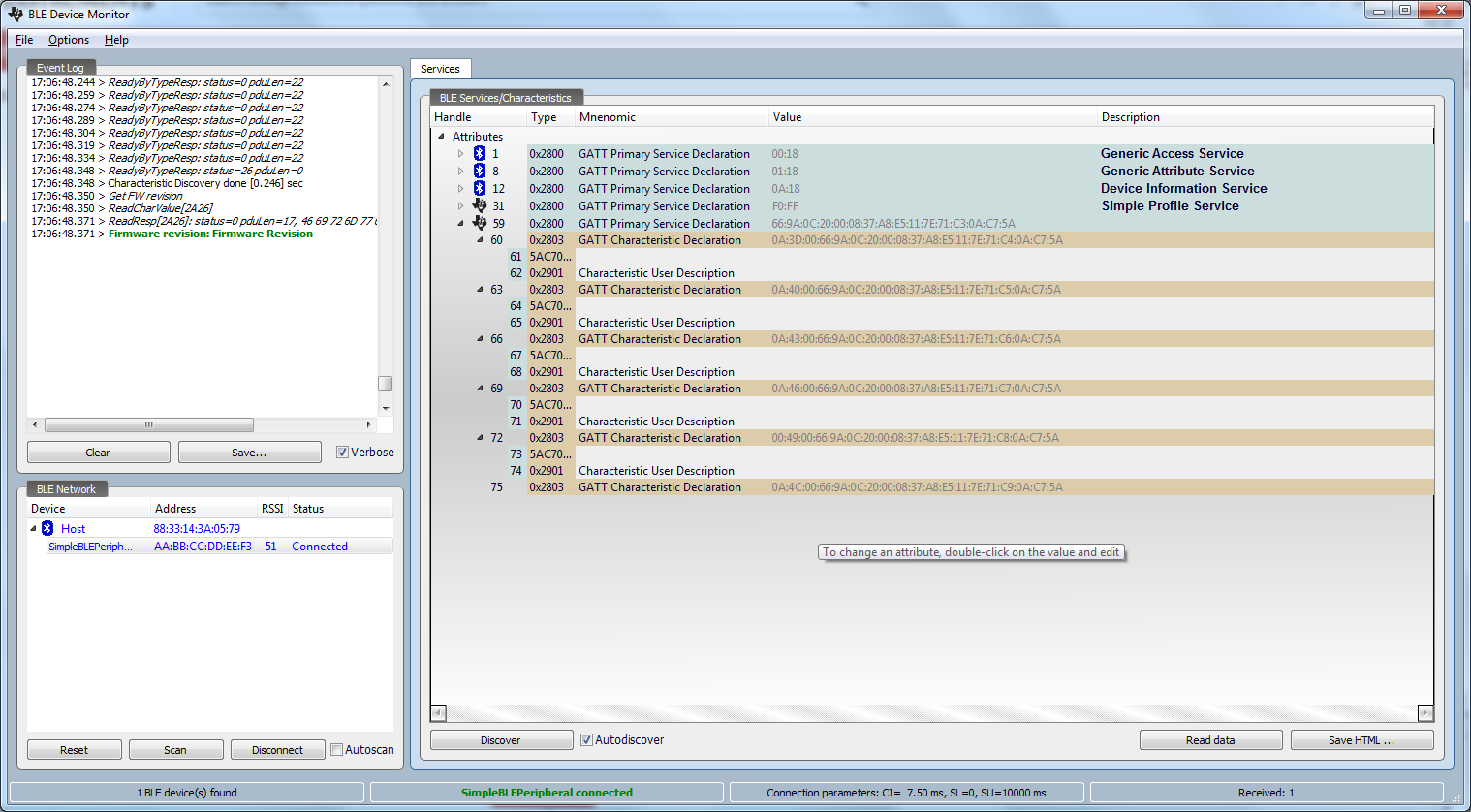
Task: Collapse handle 60 characteristic declaration
Action: 480,240
